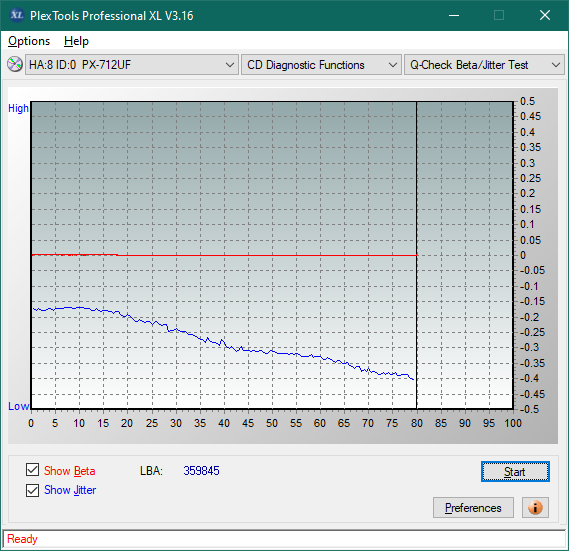The image size is (569, 551).
Task: Click the Show Jitter label text
Action: coord(70,490)
